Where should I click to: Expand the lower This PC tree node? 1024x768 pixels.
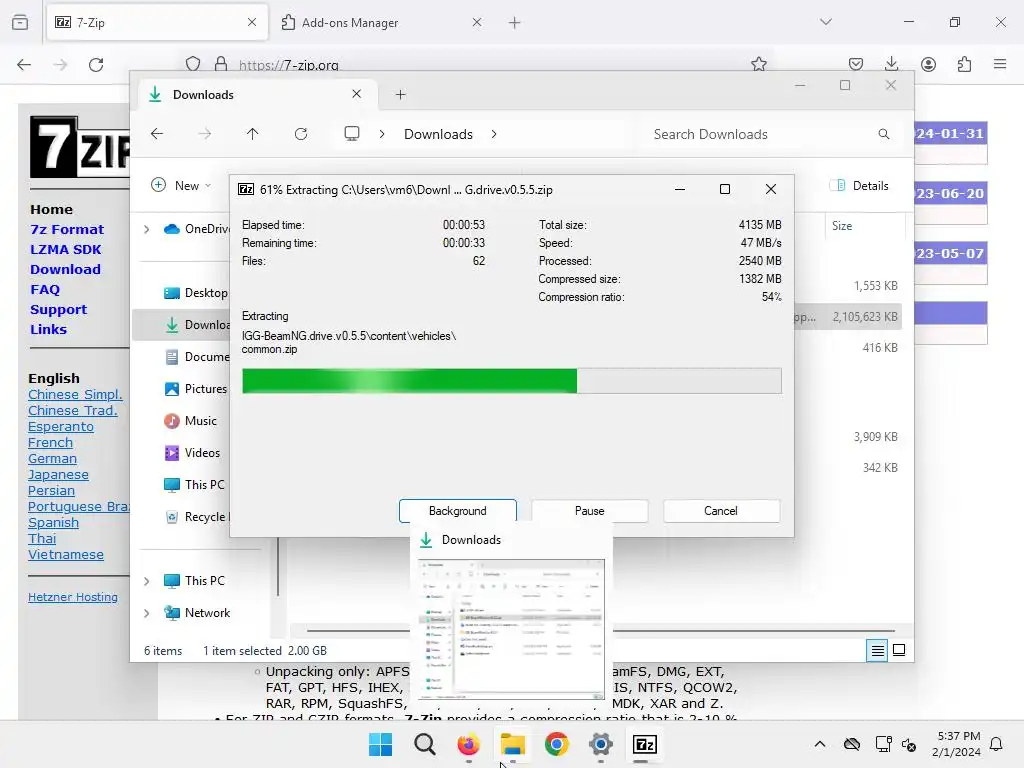pyautogui.click(x=147, y=581)
